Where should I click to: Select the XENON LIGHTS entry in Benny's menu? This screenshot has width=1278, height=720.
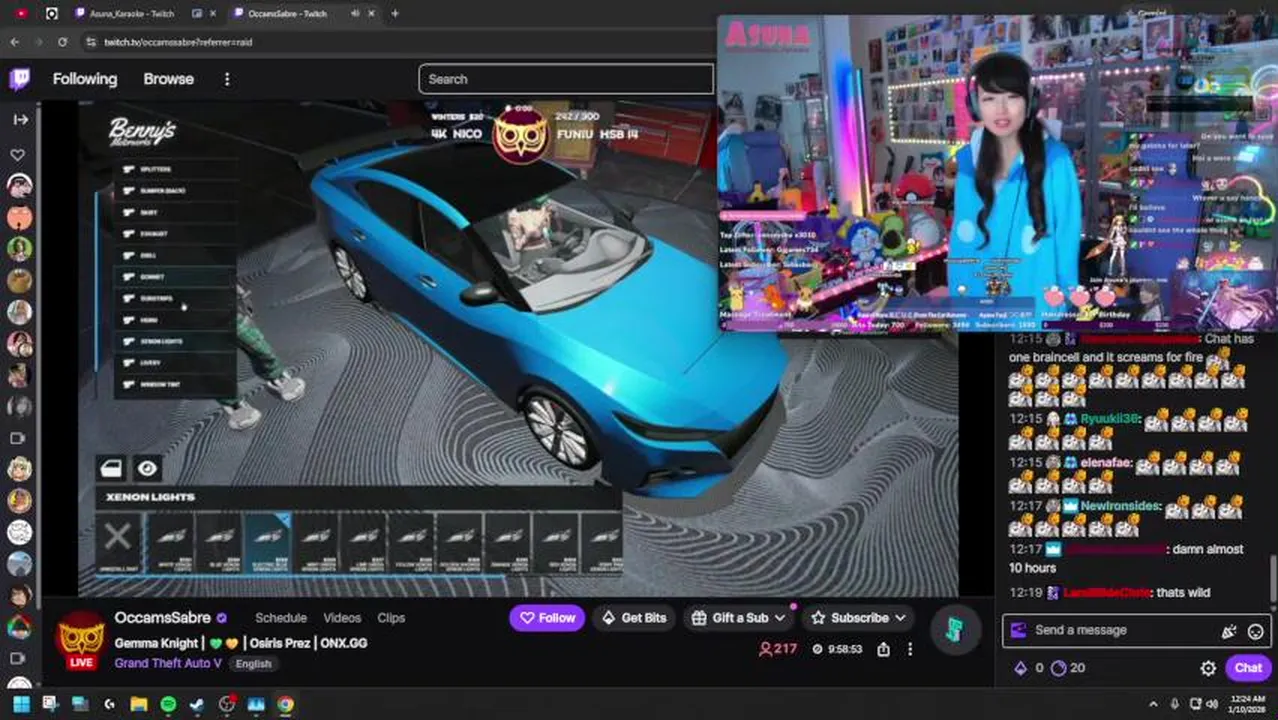[174, 341]
